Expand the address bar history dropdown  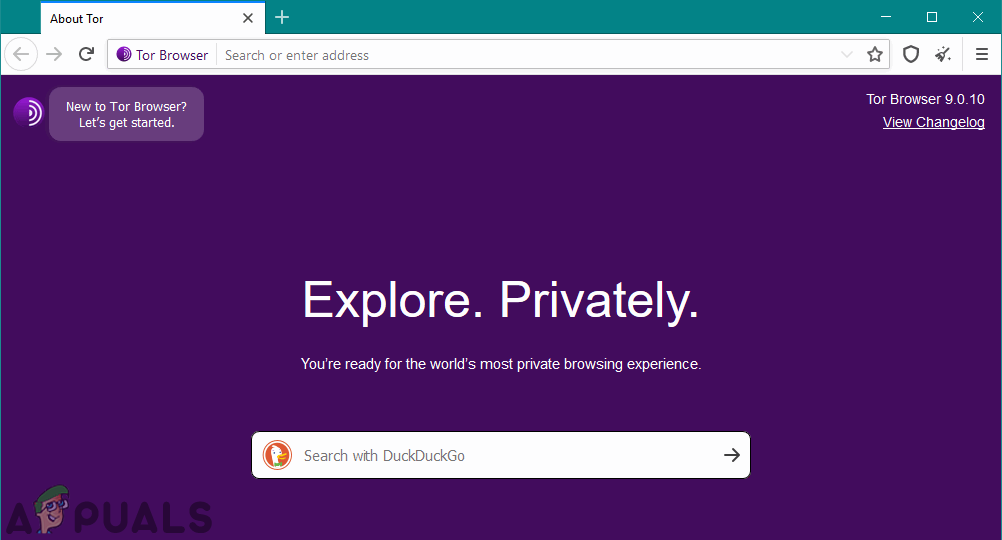[847, 54]
